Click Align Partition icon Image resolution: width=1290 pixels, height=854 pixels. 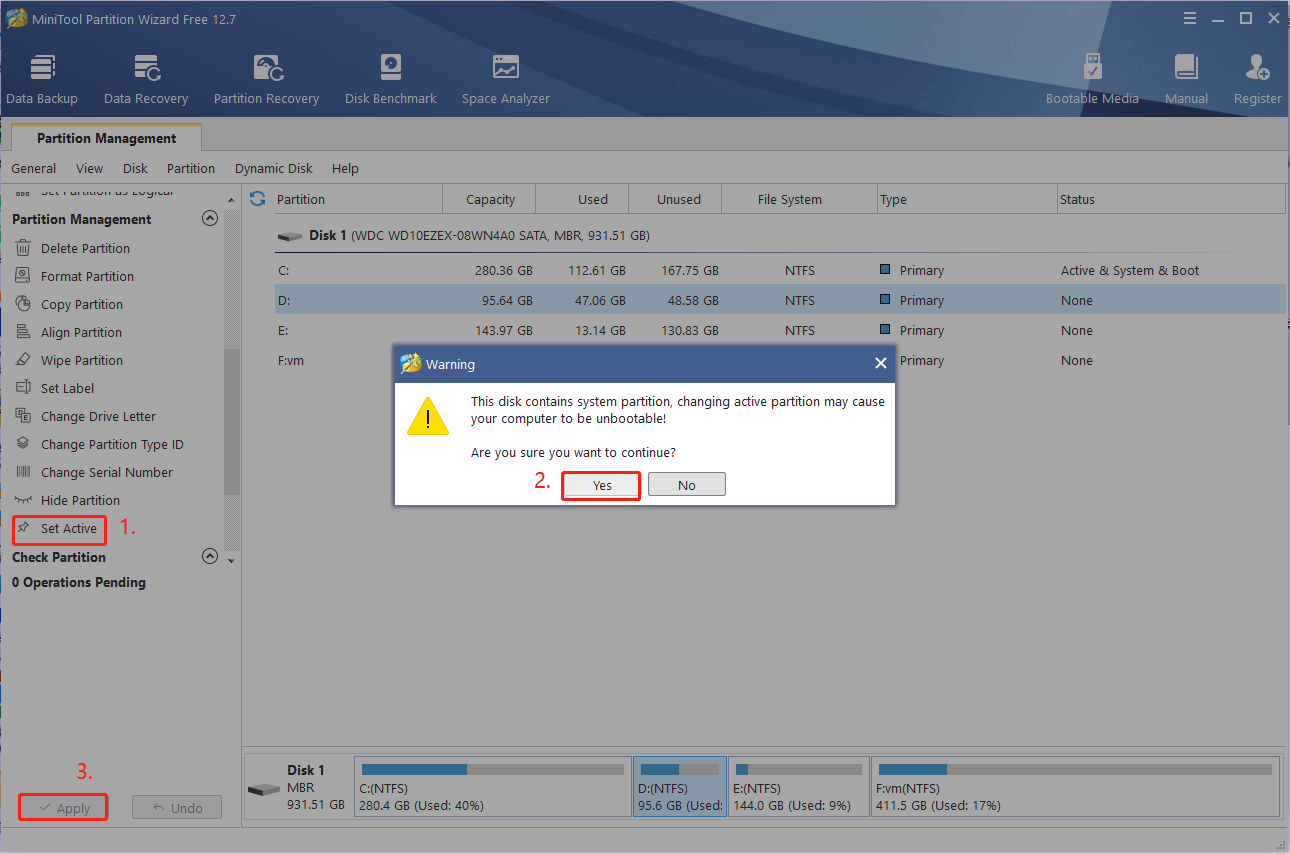tap(23, 332)
